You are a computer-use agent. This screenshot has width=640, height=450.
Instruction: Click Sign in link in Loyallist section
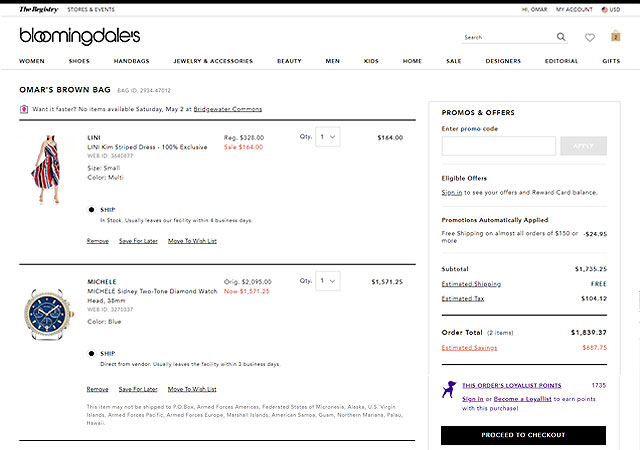(473, 399)
